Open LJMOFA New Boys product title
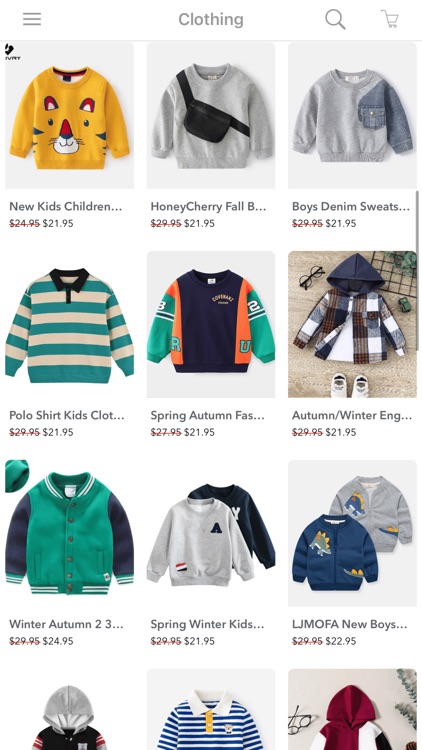 click(x=349, y=624)
